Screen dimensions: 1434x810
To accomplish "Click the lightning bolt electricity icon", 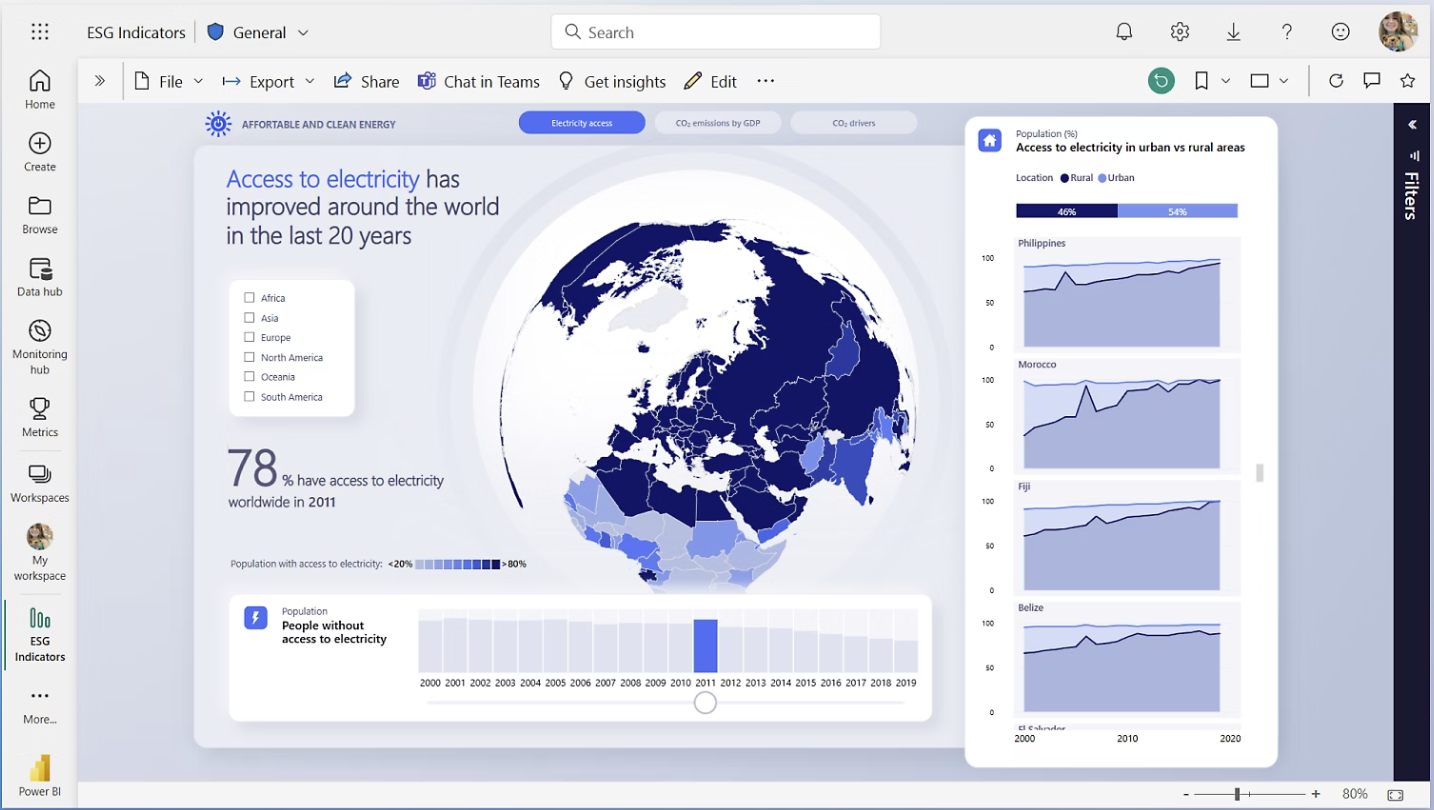I will 256,618.
